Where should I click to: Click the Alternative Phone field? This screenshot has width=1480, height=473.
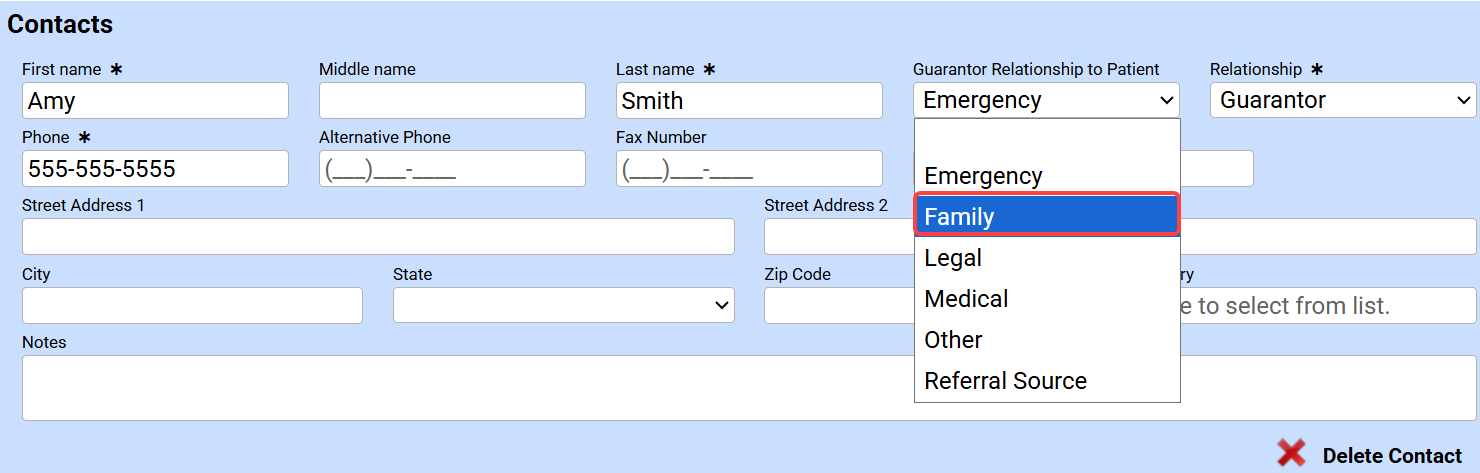tap(452, 169)
